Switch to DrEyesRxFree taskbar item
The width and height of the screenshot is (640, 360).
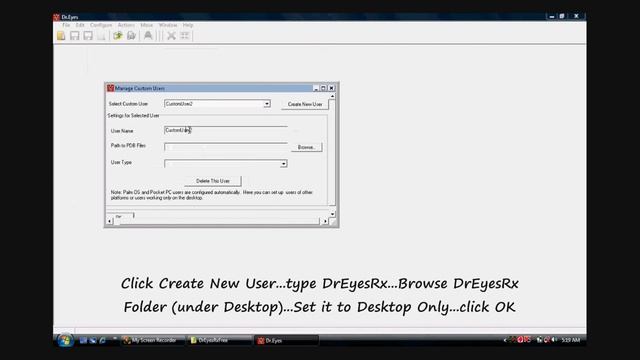pyautogui.click(x=219, y=340)
